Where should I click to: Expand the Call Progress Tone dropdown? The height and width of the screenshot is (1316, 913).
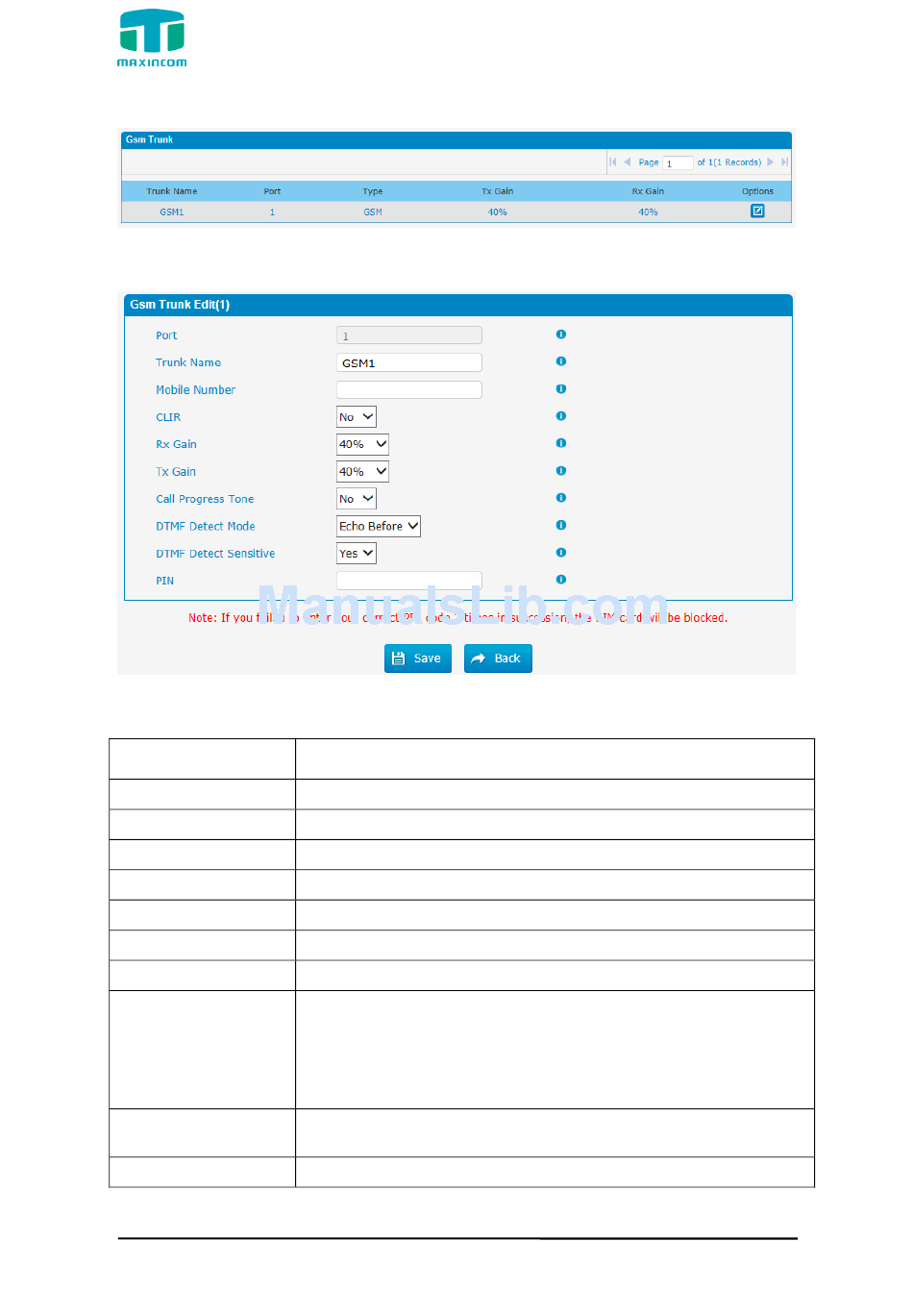[x=357, y=499]
